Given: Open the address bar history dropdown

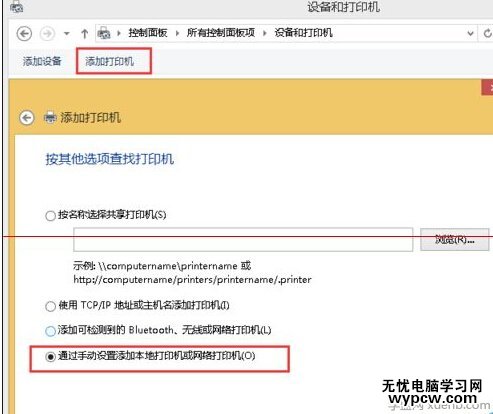Looking at the screenshot, I should click(470, 33).
